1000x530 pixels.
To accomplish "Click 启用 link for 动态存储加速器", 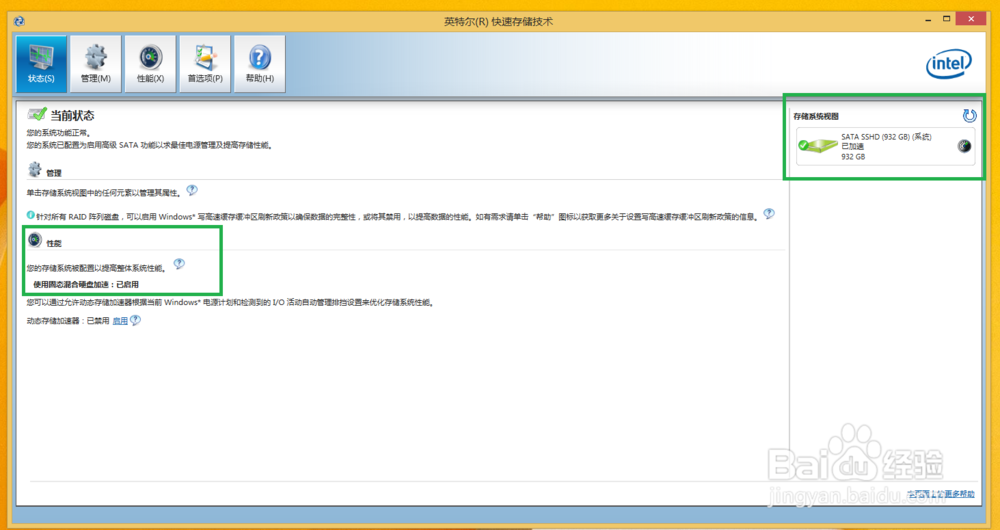I will [120, 321].
